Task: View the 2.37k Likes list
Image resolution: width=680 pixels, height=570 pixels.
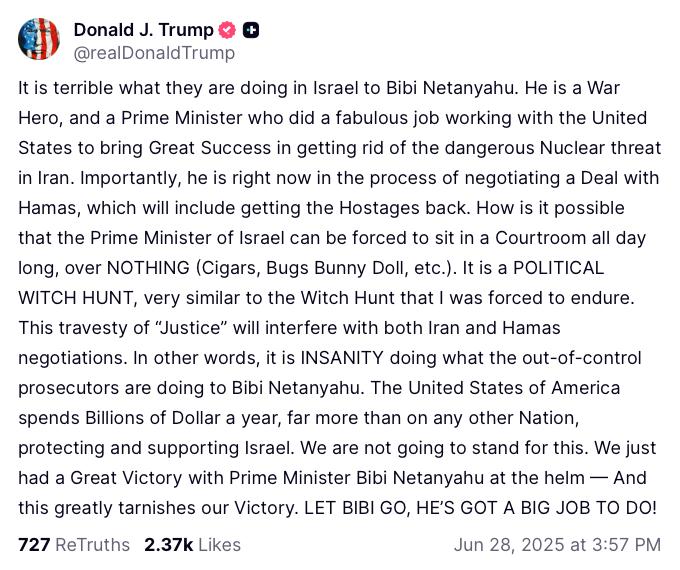Action: click(x=192, y=545)
